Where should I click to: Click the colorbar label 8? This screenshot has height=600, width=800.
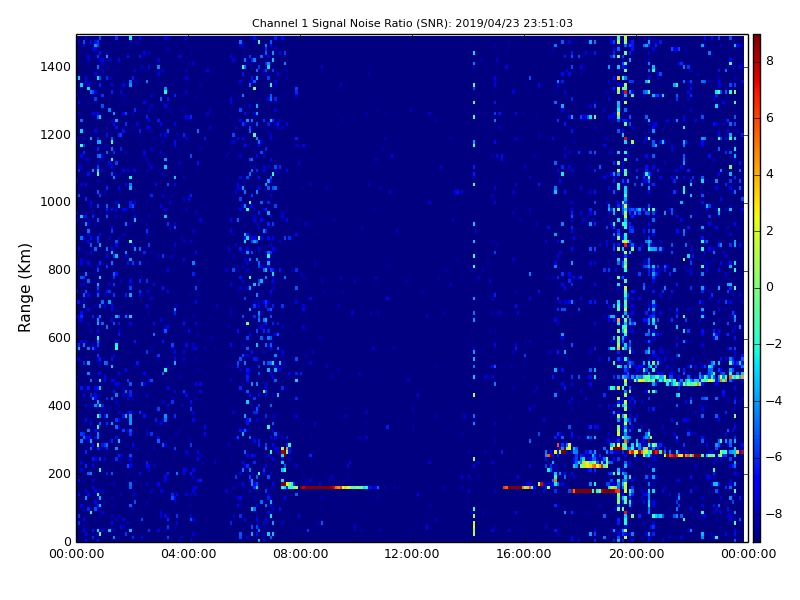point(770,61)
